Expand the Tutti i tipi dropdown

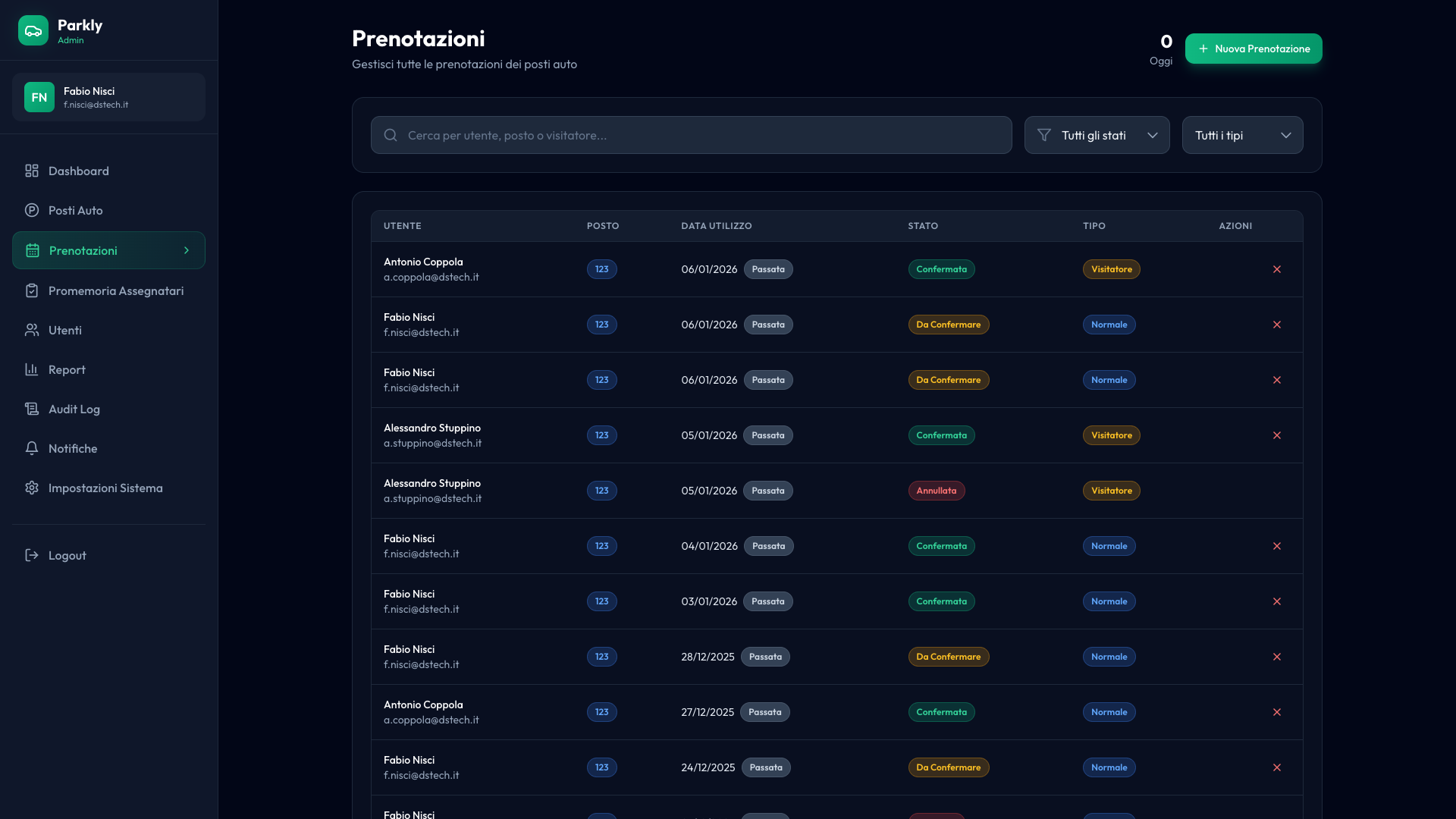point(1242,136)
